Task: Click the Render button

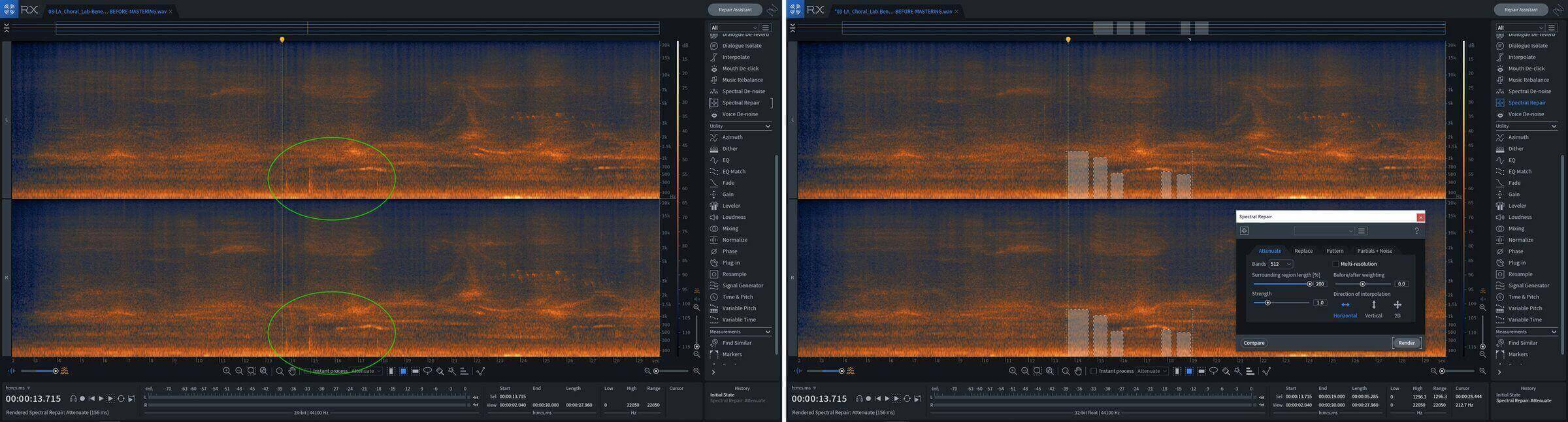Action: pyautogui.click(x=1407, y=343)
